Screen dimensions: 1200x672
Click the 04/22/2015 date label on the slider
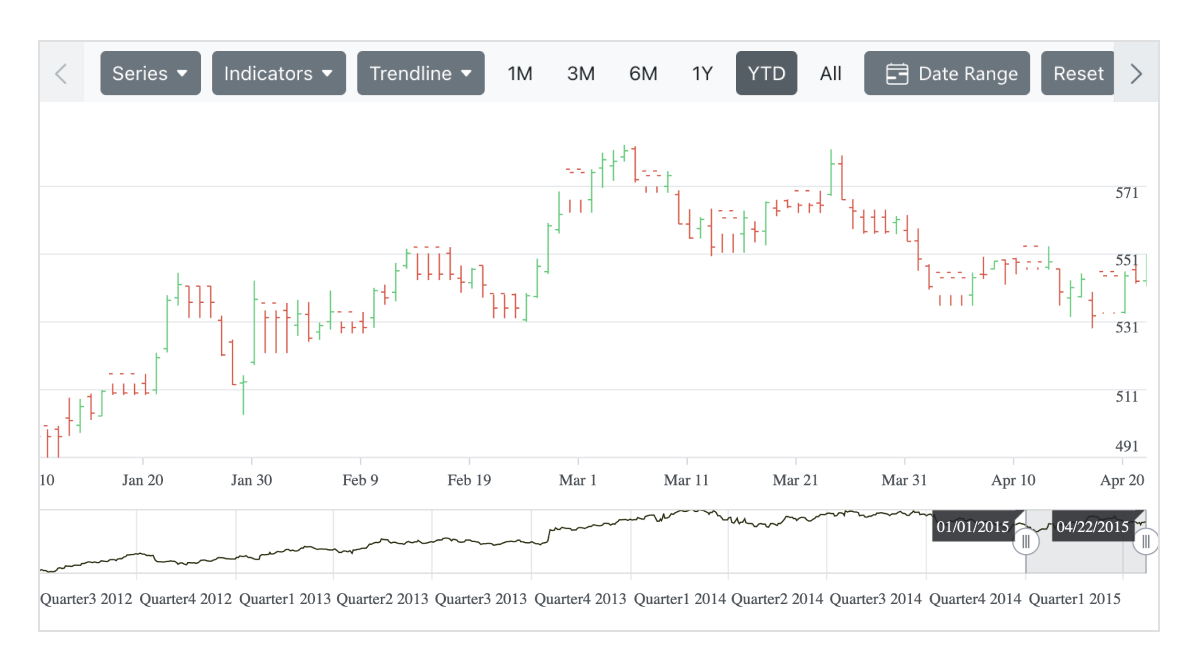1092,526
